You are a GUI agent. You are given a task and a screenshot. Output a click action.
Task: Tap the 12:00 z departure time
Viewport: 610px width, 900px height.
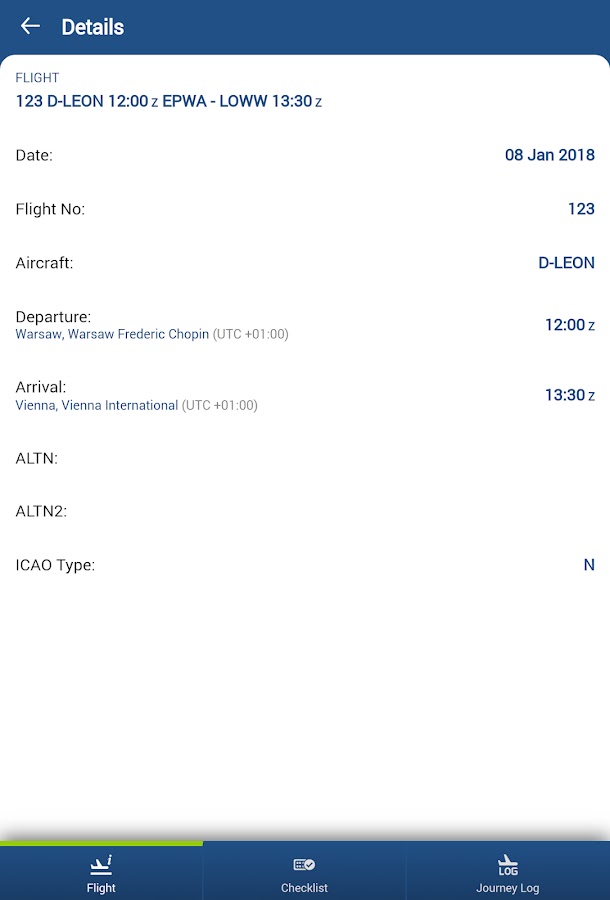[x=569, y=325]
